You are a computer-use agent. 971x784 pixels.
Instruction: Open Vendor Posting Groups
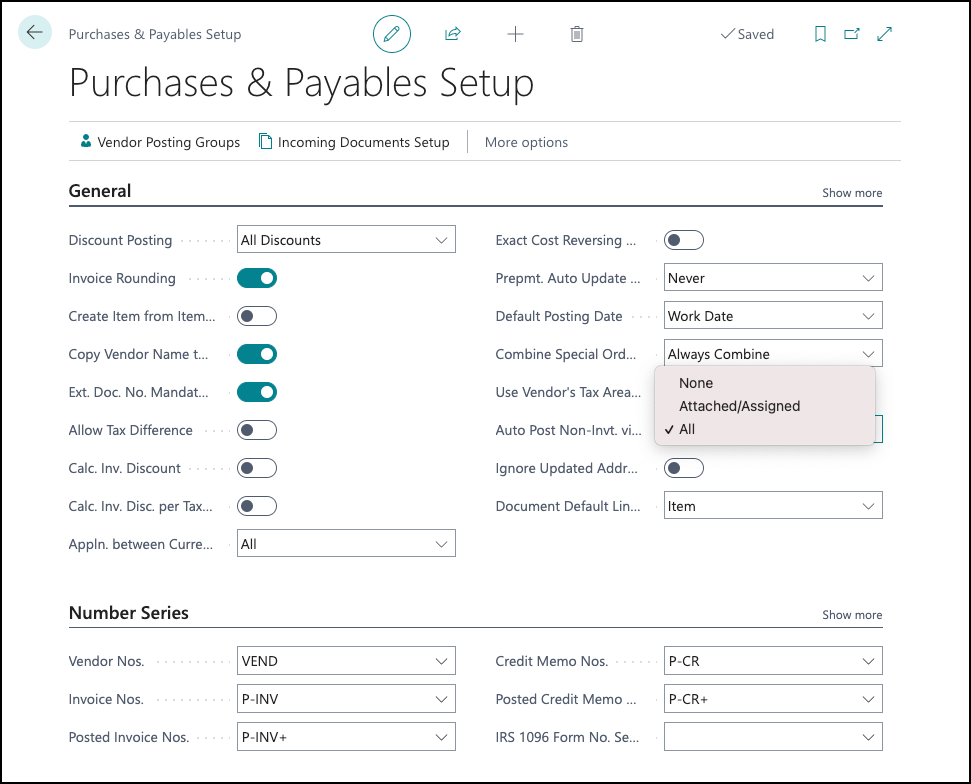pos(160,142)
